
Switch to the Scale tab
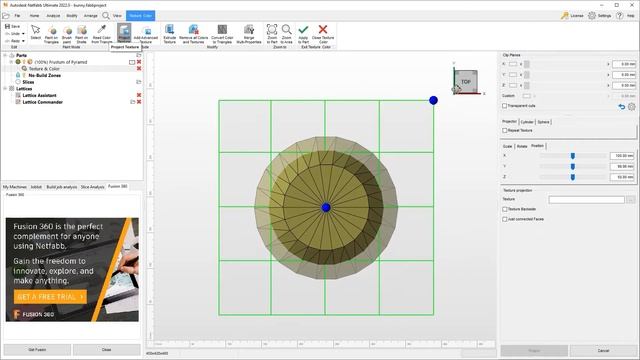pos(507,146)
